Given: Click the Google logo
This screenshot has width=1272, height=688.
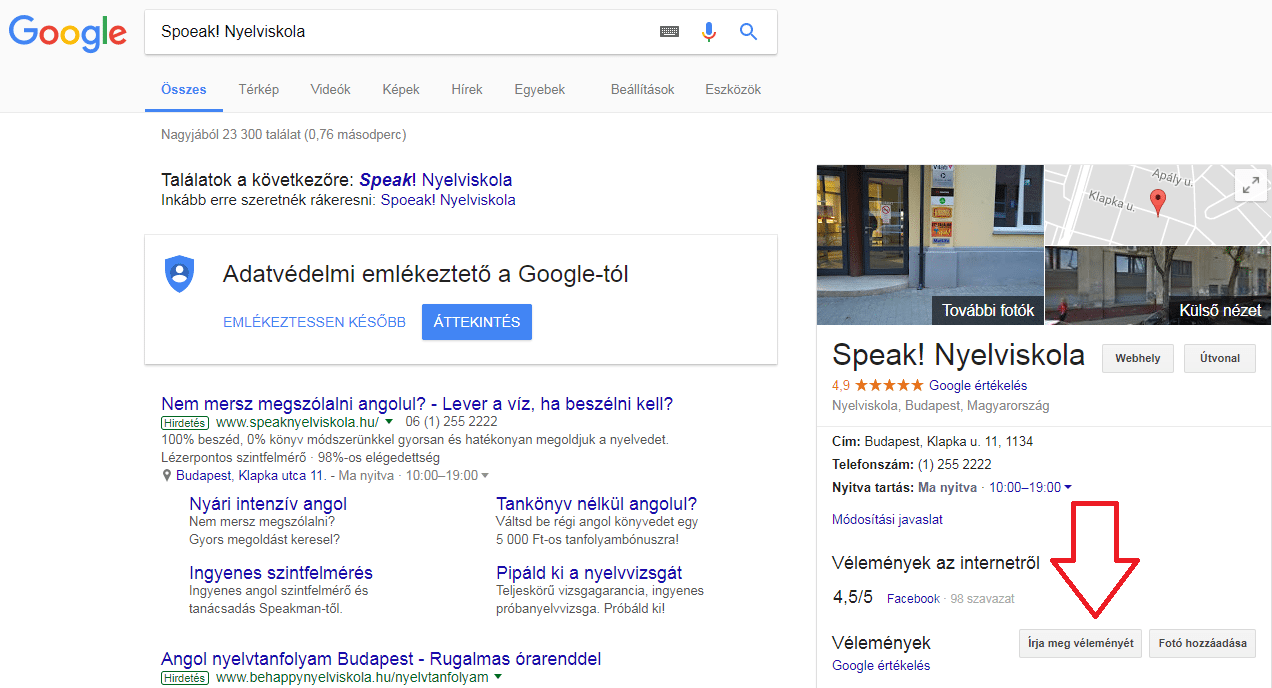Looking at the screenshot, I should coord(68,33).
